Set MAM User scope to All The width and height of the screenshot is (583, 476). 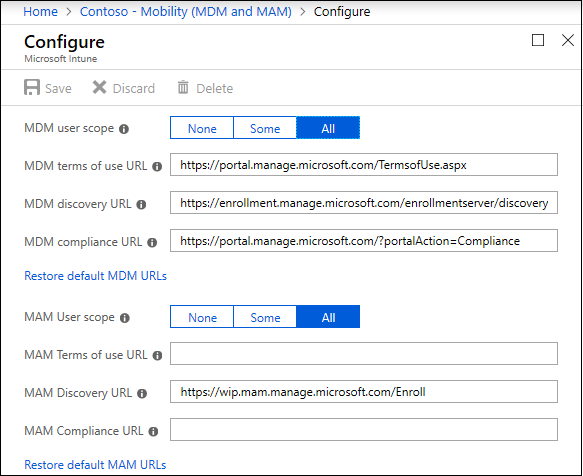click(x=328, y=316)
